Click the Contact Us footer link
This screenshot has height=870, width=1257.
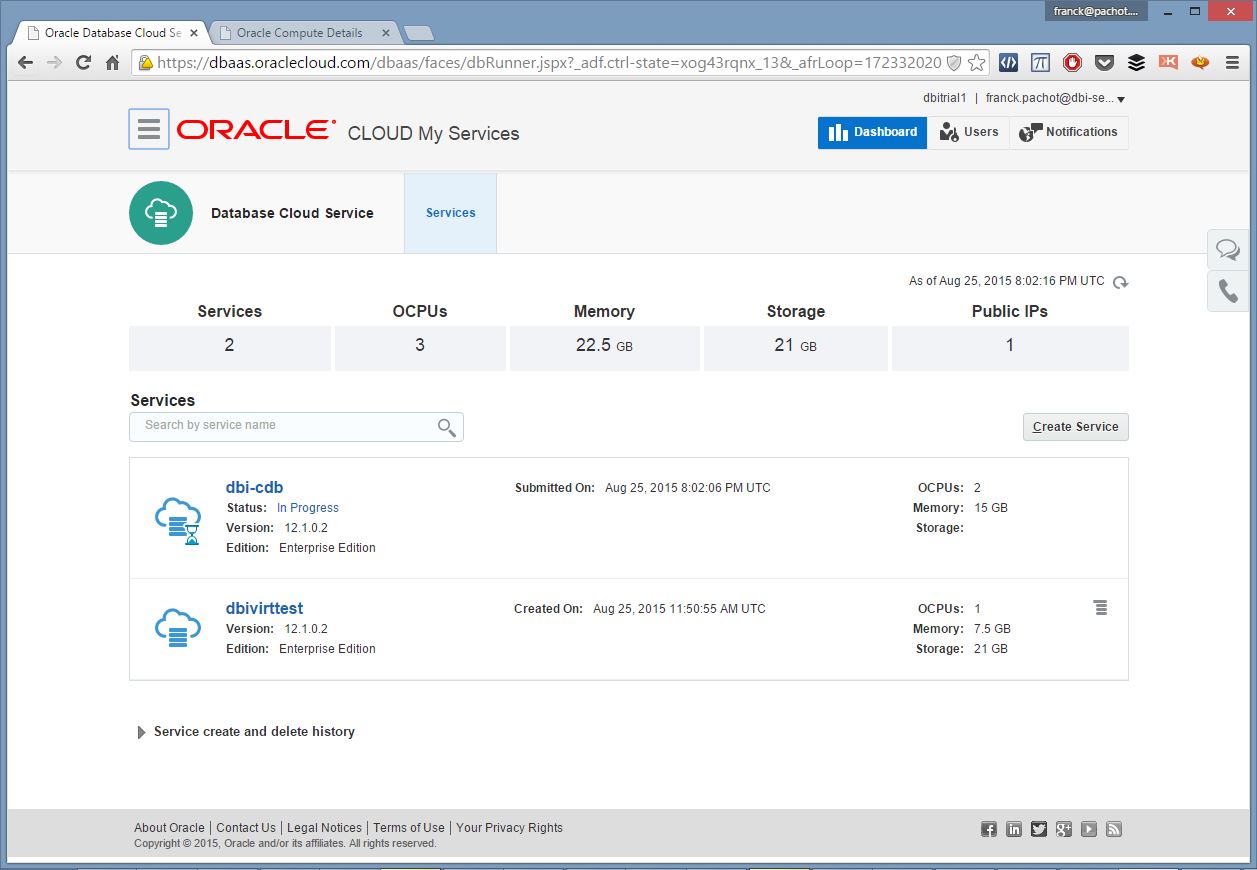pyautogui.click(x=246, y=828)
